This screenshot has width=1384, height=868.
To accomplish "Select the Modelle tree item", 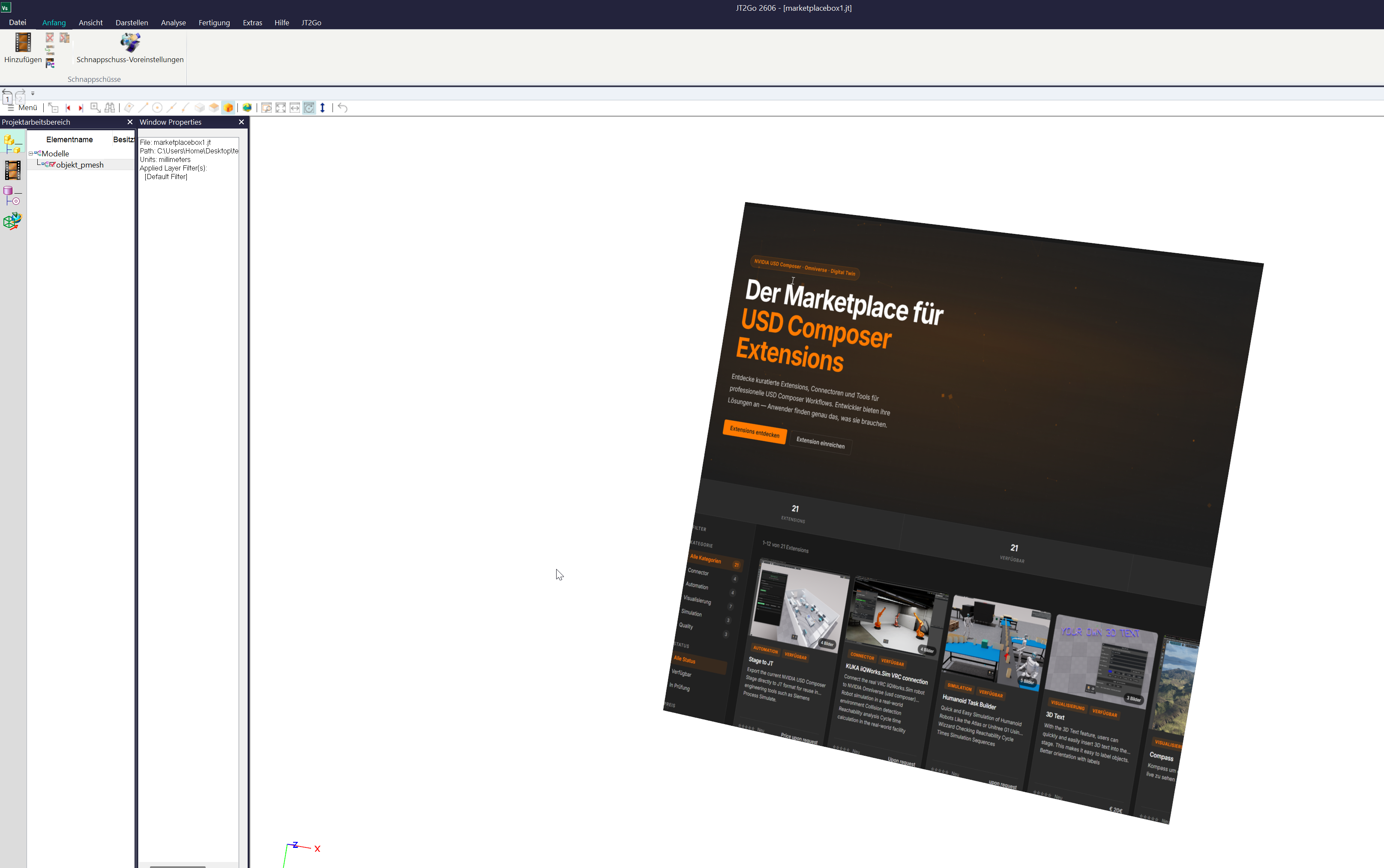I will pyautogui.click(x=55, y=154).
